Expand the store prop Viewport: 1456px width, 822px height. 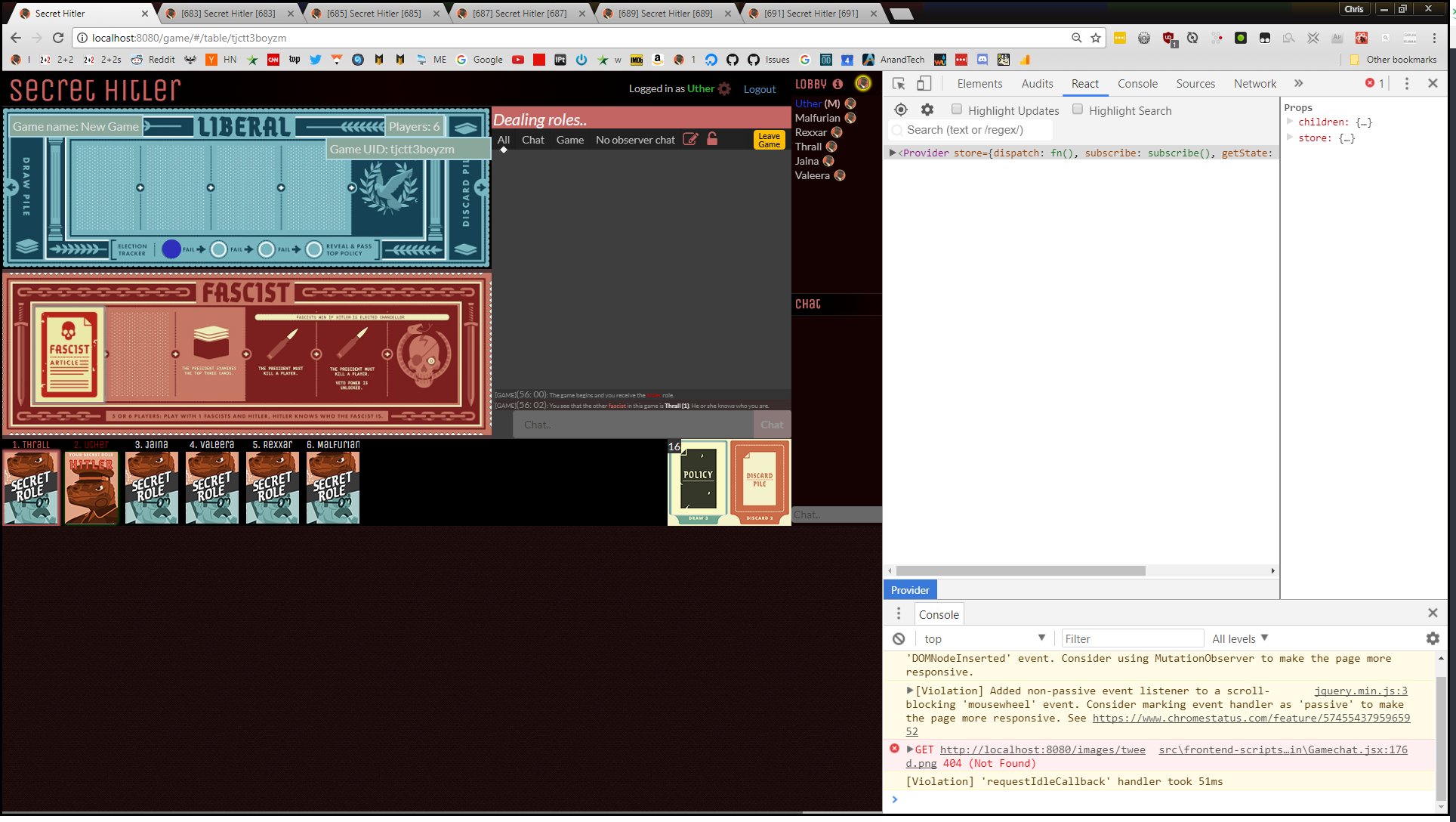point(1290,138)
